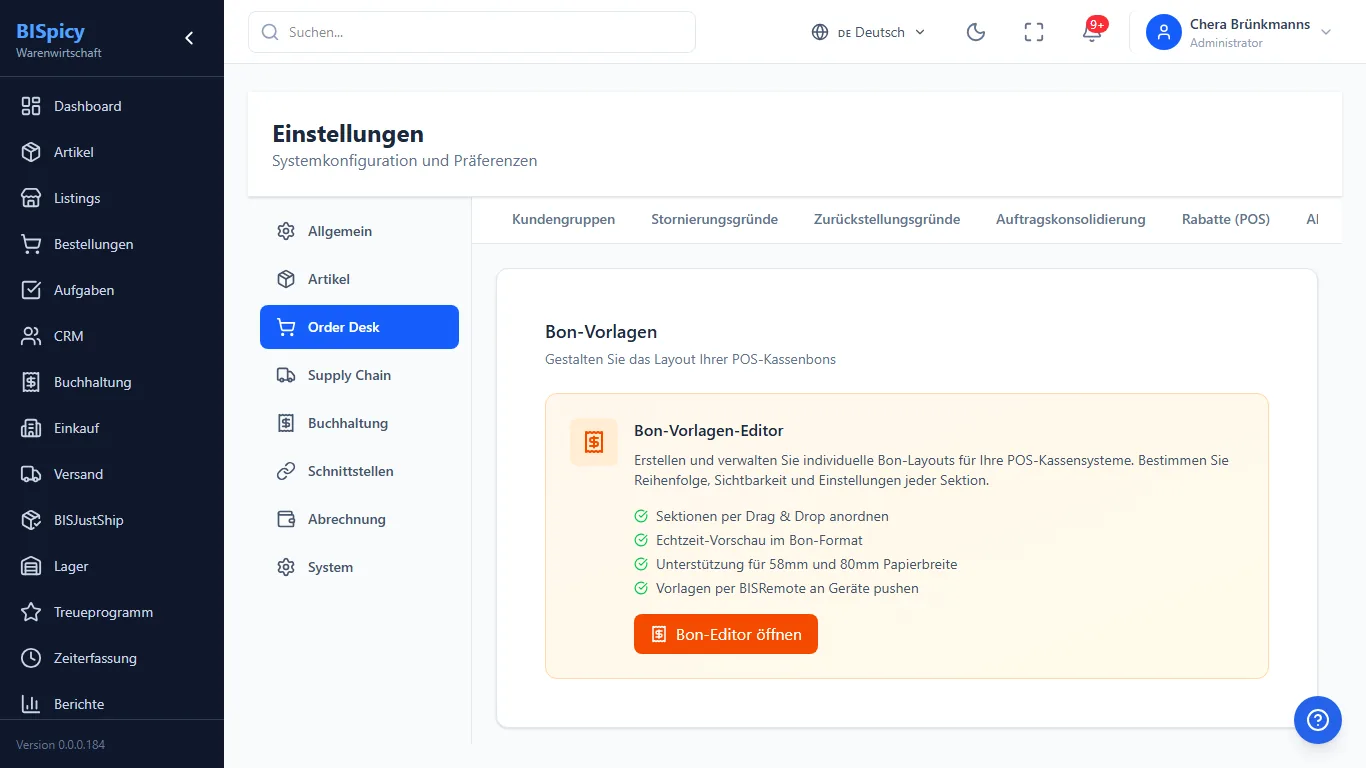Focus the Suchen search field

pyautogui.click(x=472, y=32)
